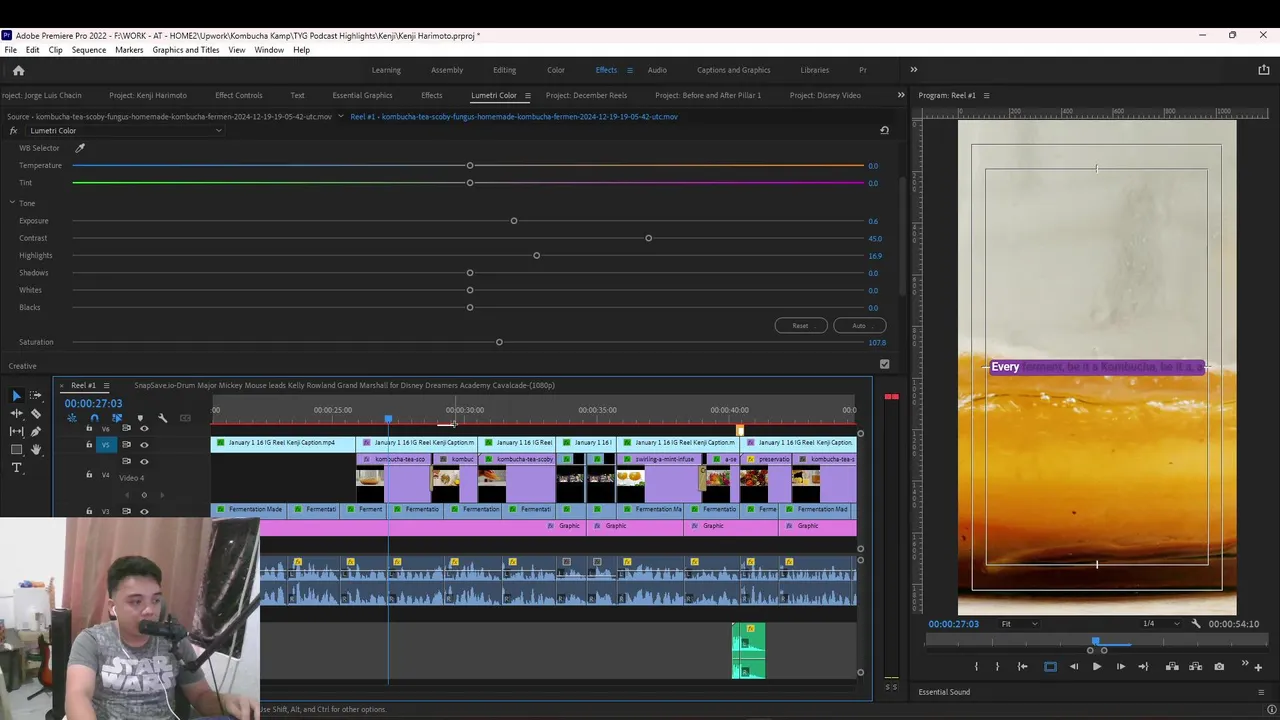1280x720 pixels.
Task: Toggle safe margins in Program monitor
Action: tap(1050, 667)
